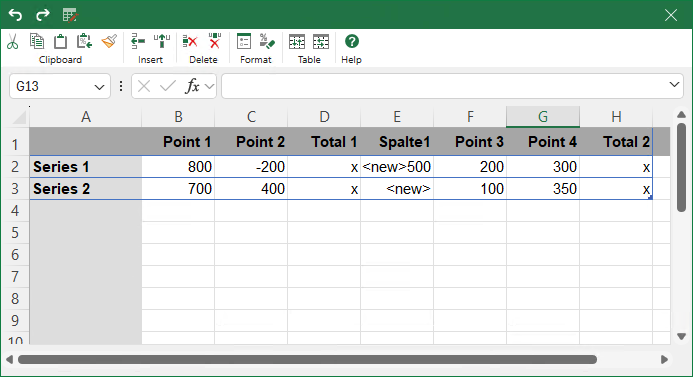Click the Delete row icon
This screenshot has width=693, height=377.
[x=190, y=42]
